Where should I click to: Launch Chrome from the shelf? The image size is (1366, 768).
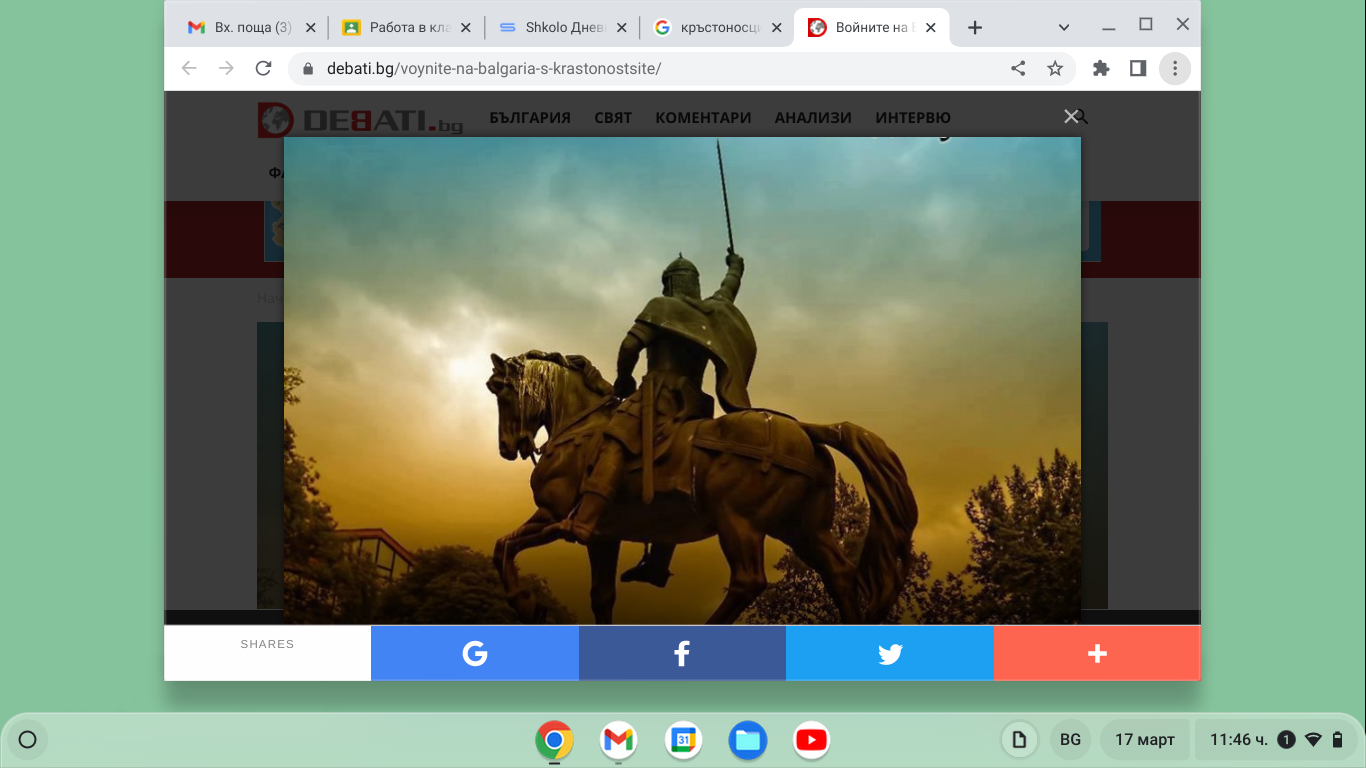[554, 740]
